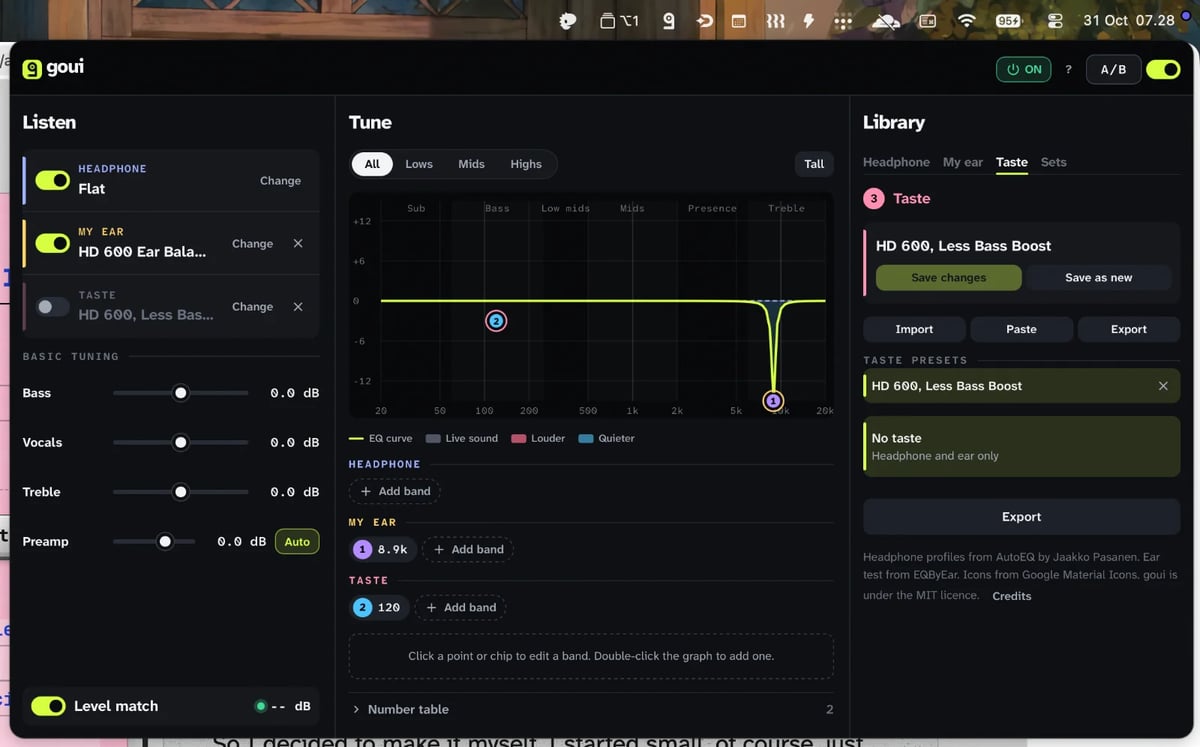
Task: Open the 120 band chip
Action: 379,607
